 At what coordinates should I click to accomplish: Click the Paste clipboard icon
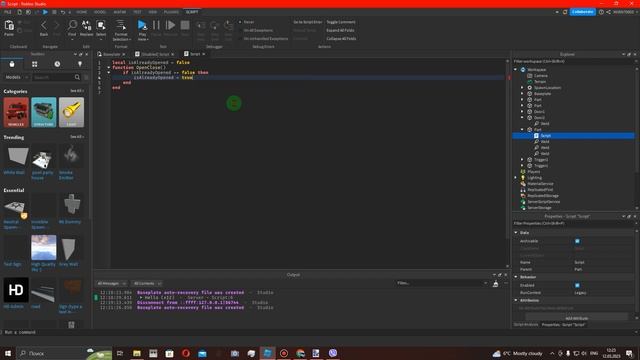[x=9, y=26]
